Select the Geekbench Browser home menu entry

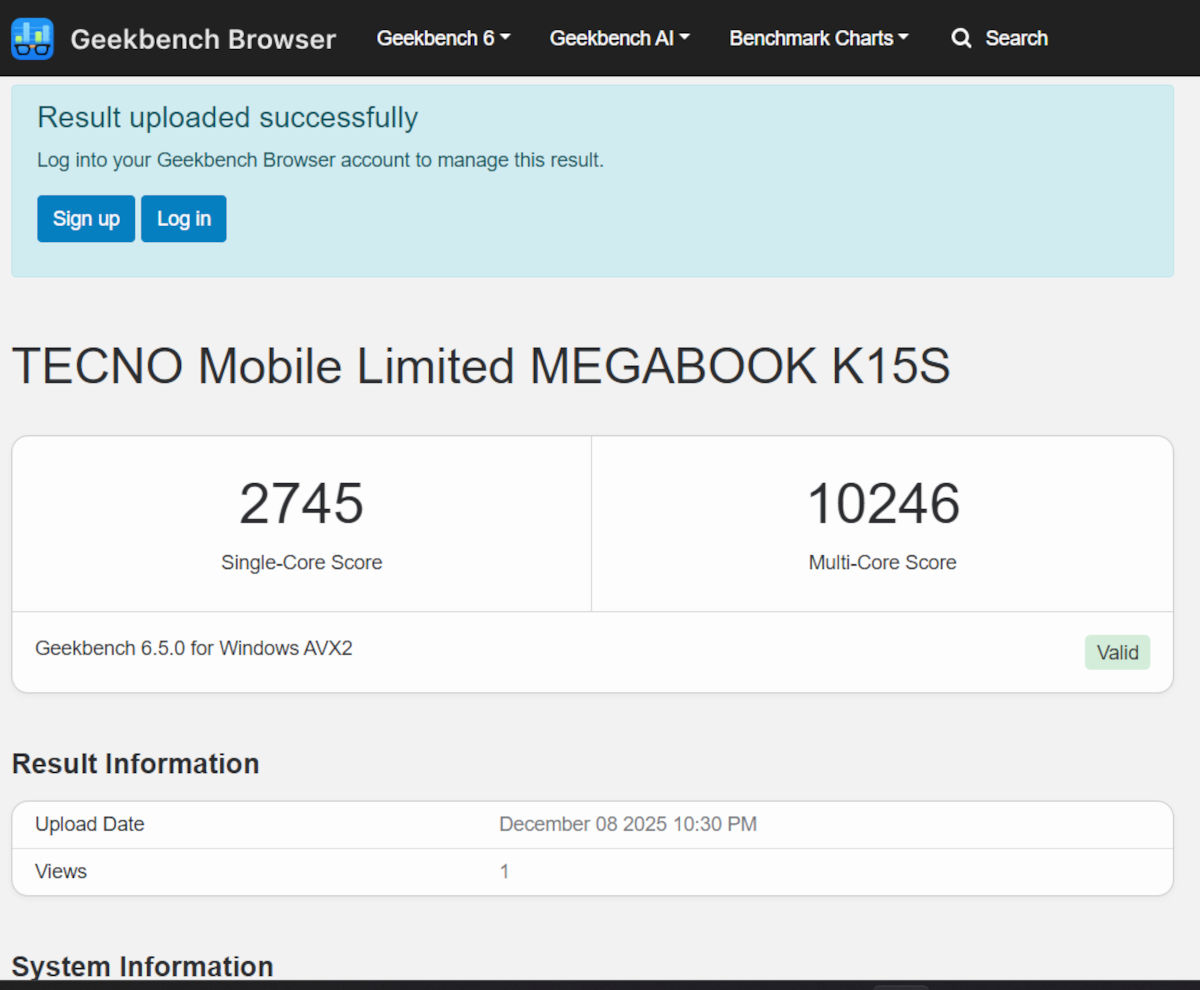click(x=203, y=39)
